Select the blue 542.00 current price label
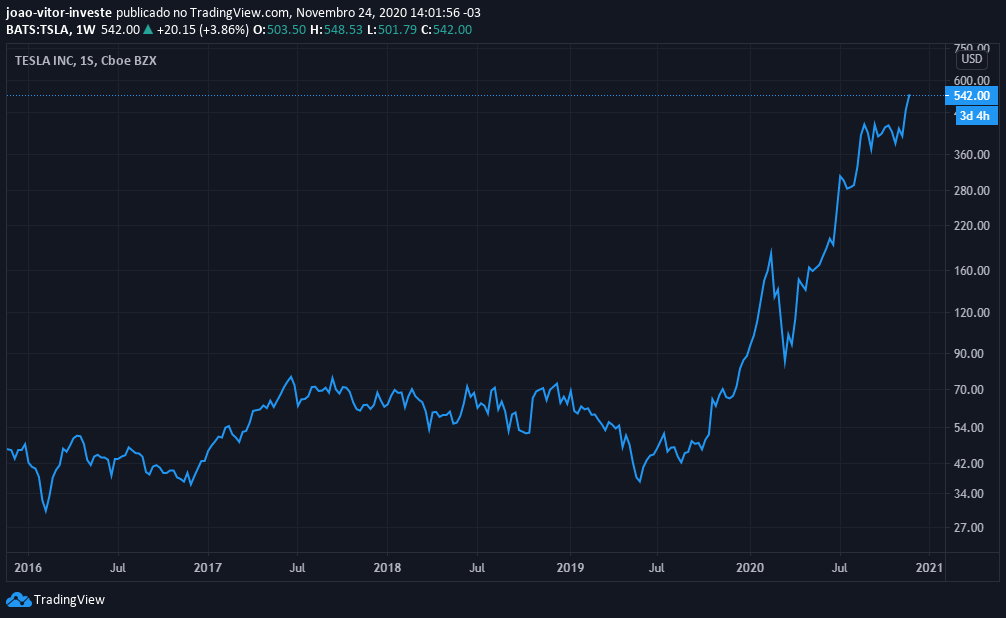The height and width of the screenshot is (618, 1006). (971, 96)
